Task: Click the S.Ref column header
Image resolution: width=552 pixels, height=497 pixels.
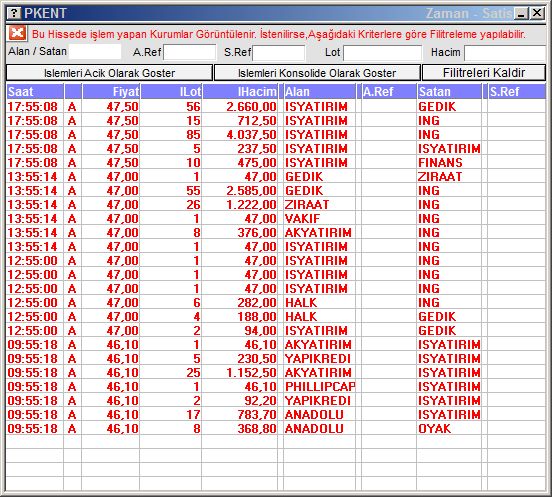Action: pyautogui.click(x=516, y=92)
